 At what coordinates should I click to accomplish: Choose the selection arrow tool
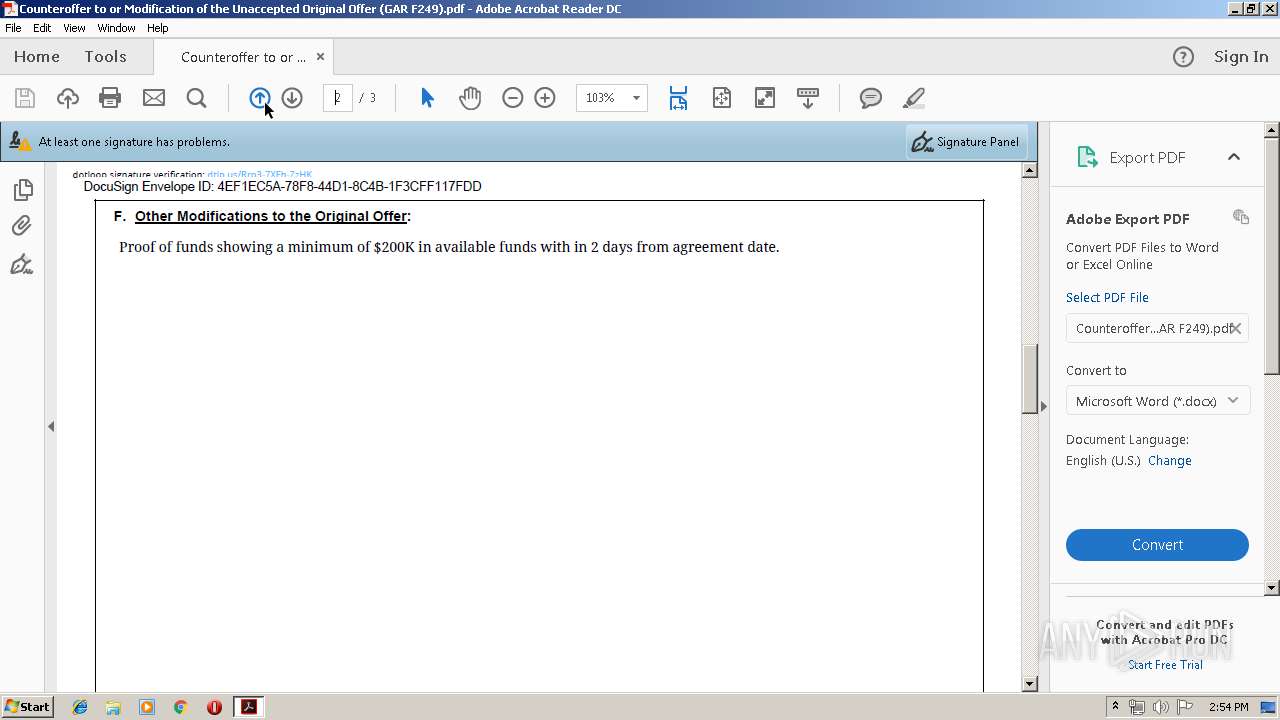(x=427, y=98)
